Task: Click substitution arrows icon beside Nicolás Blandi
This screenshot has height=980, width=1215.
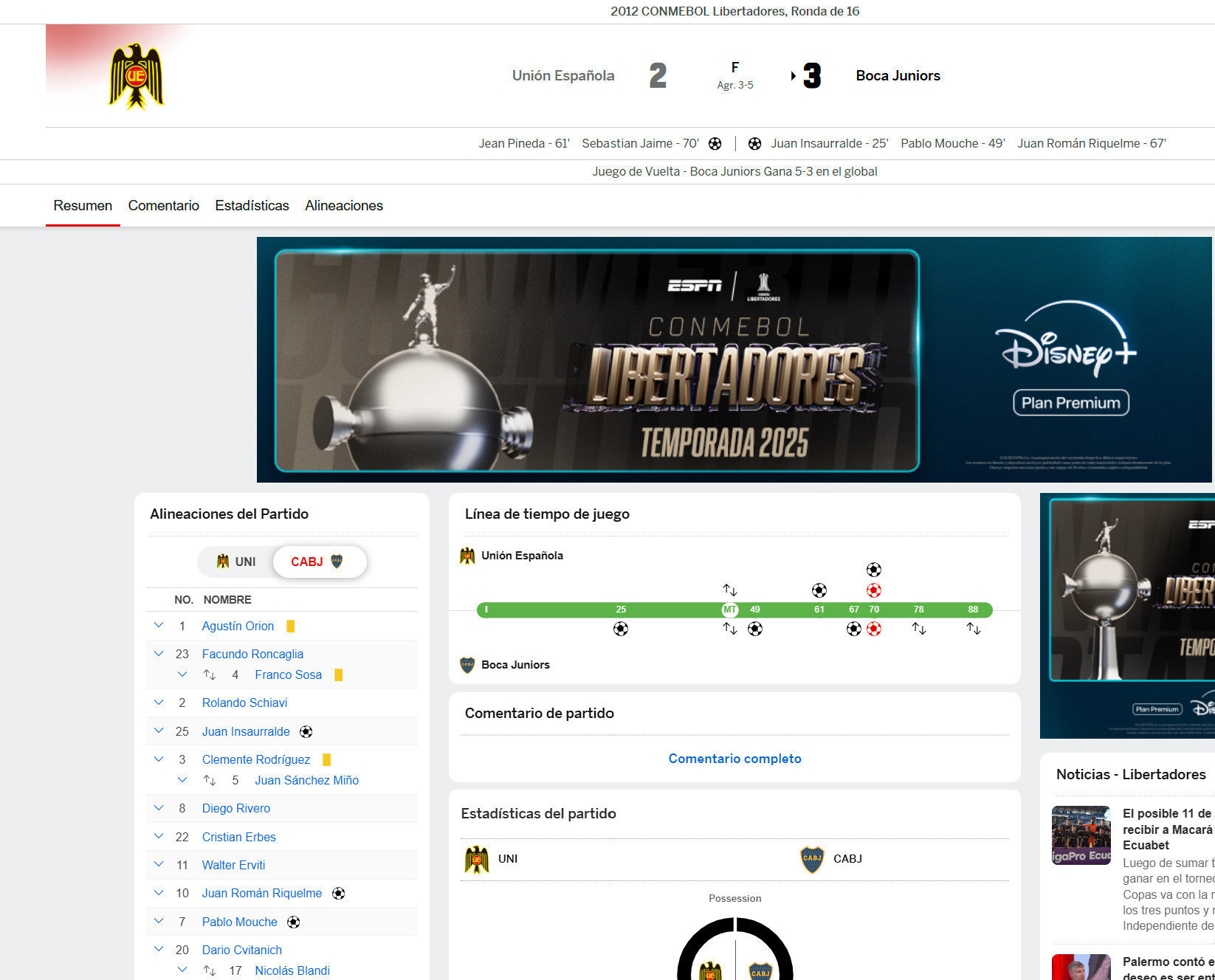Action: tap(210, 970)
